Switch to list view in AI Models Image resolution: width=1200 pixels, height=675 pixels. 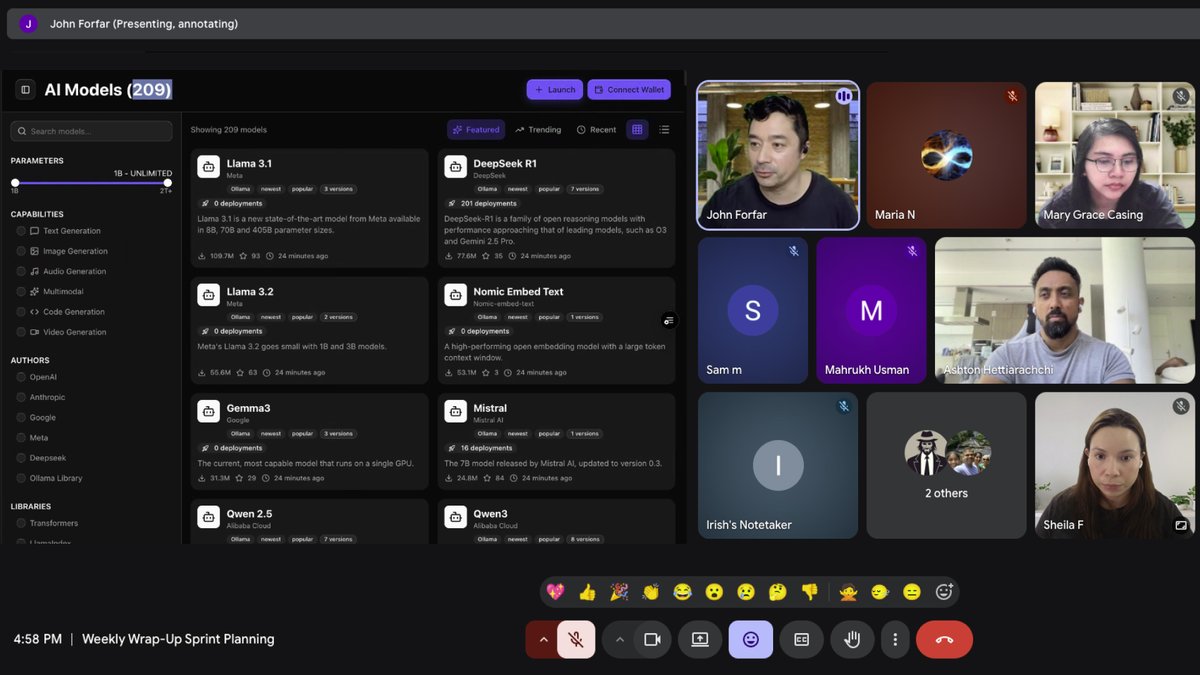pyautogui.click(x=664, y=129)
